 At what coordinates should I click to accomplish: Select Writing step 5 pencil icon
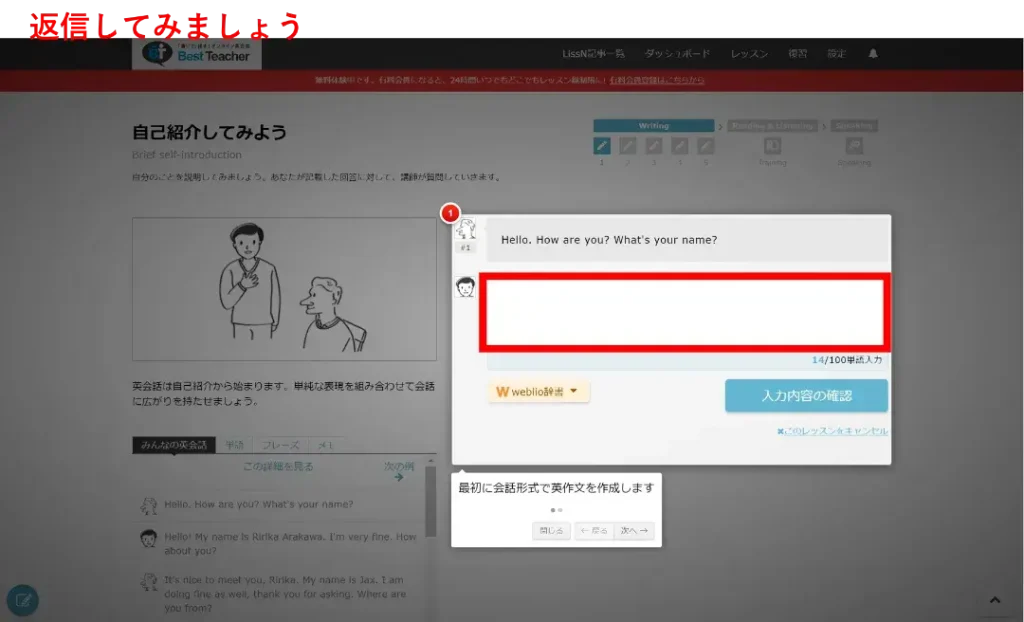click(705, 146)
